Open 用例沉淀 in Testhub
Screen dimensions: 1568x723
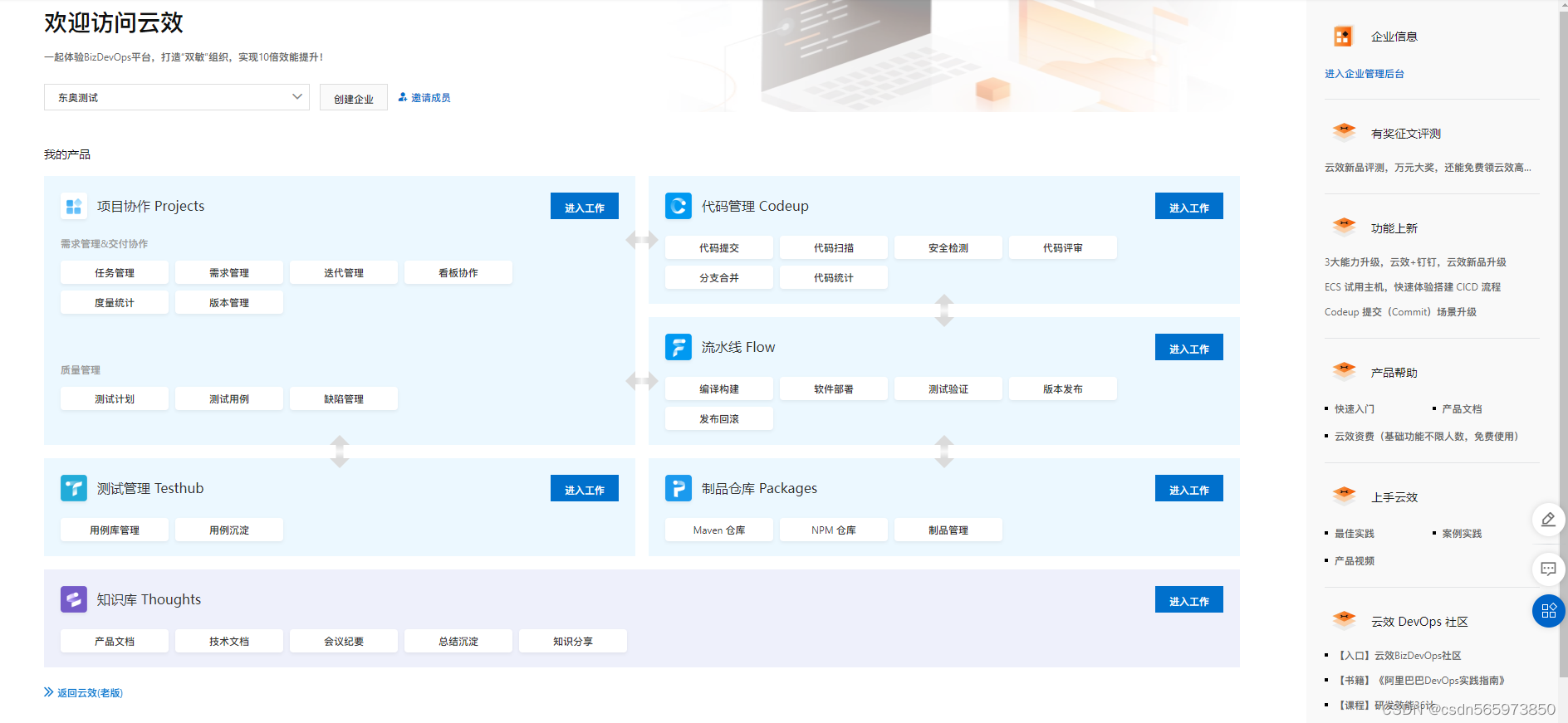click(229, 530)
